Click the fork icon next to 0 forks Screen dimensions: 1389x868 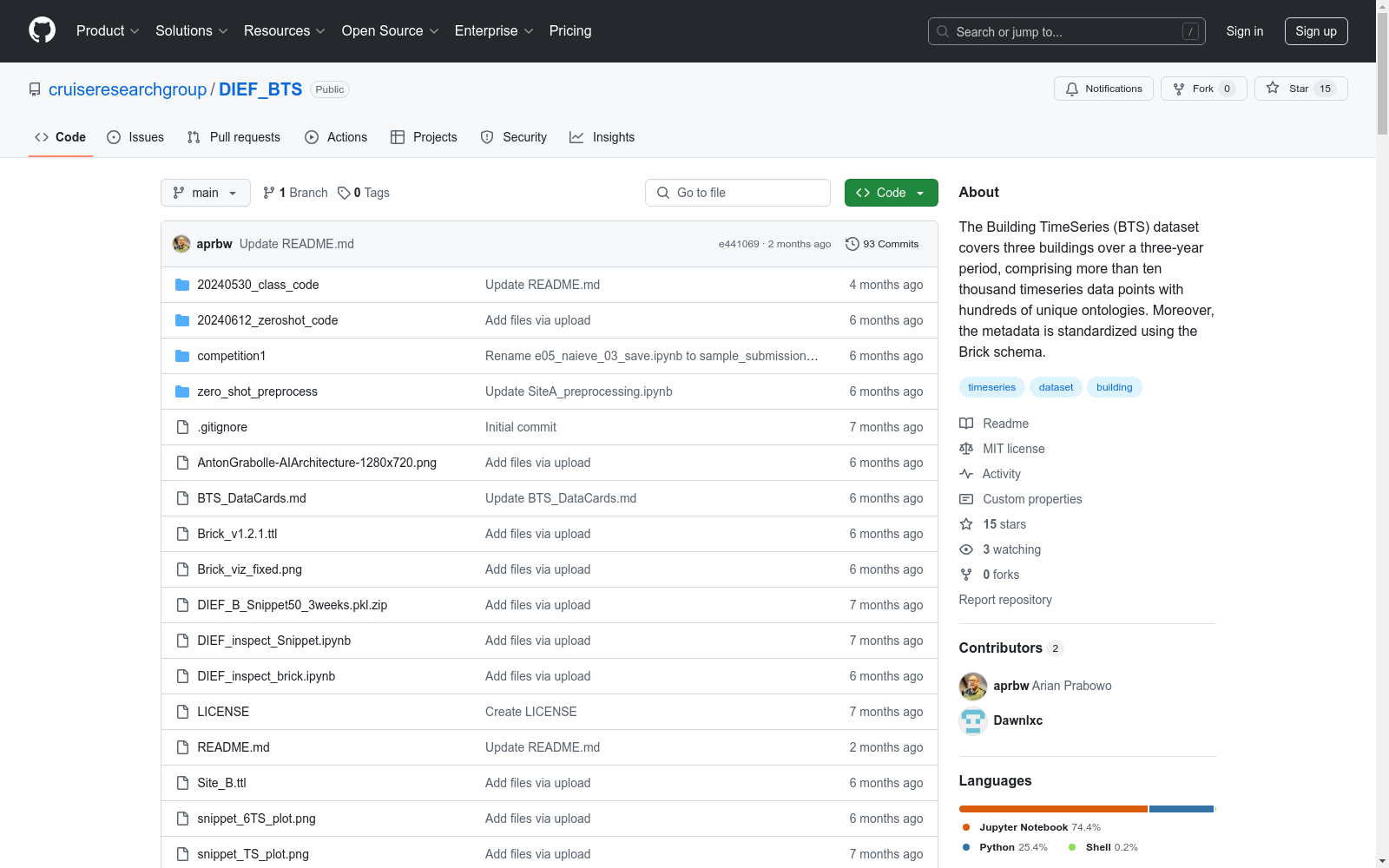click(966, 575)
